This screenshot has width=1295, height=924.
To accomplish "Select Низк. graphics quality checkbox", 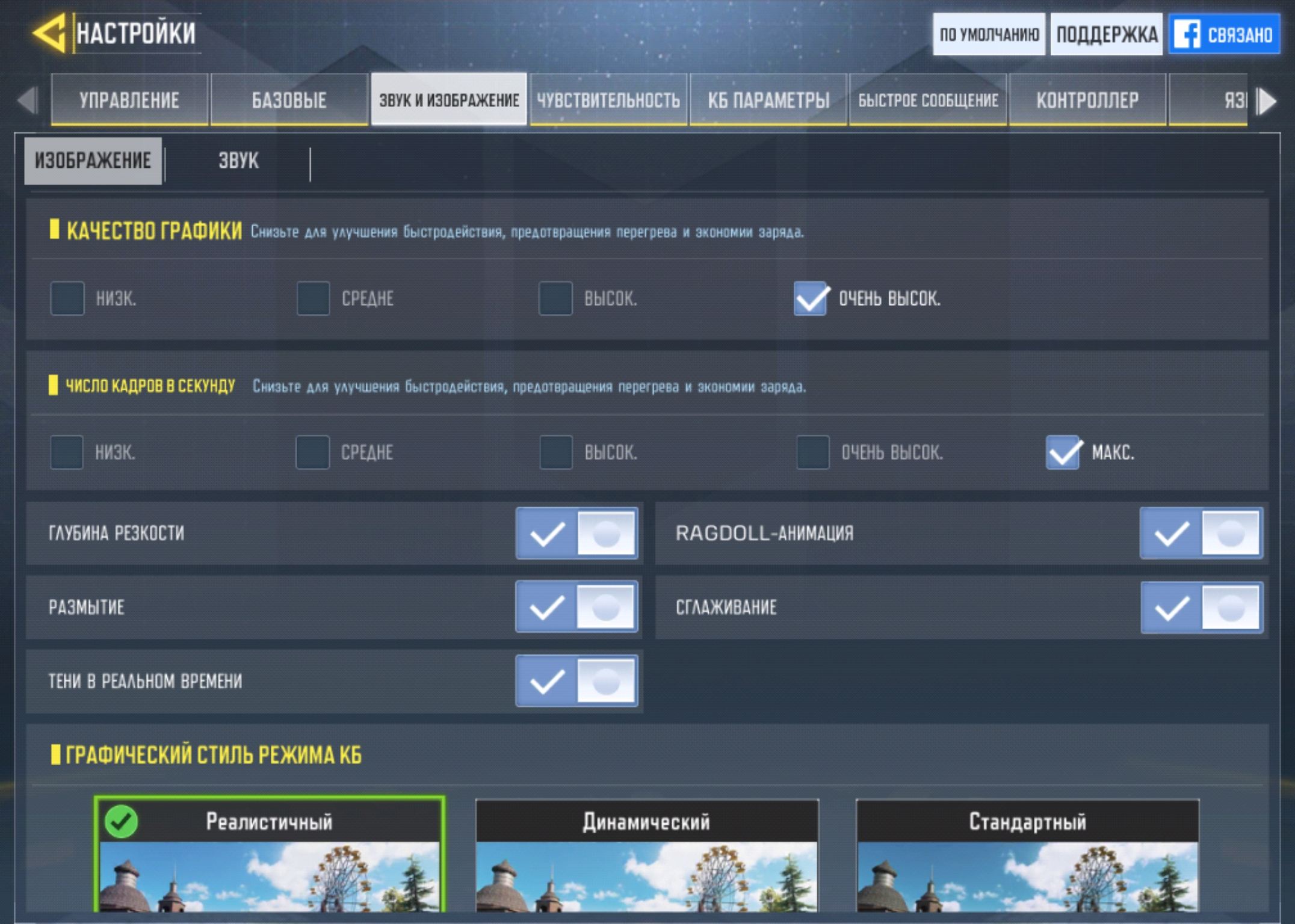I will (67, 298).
